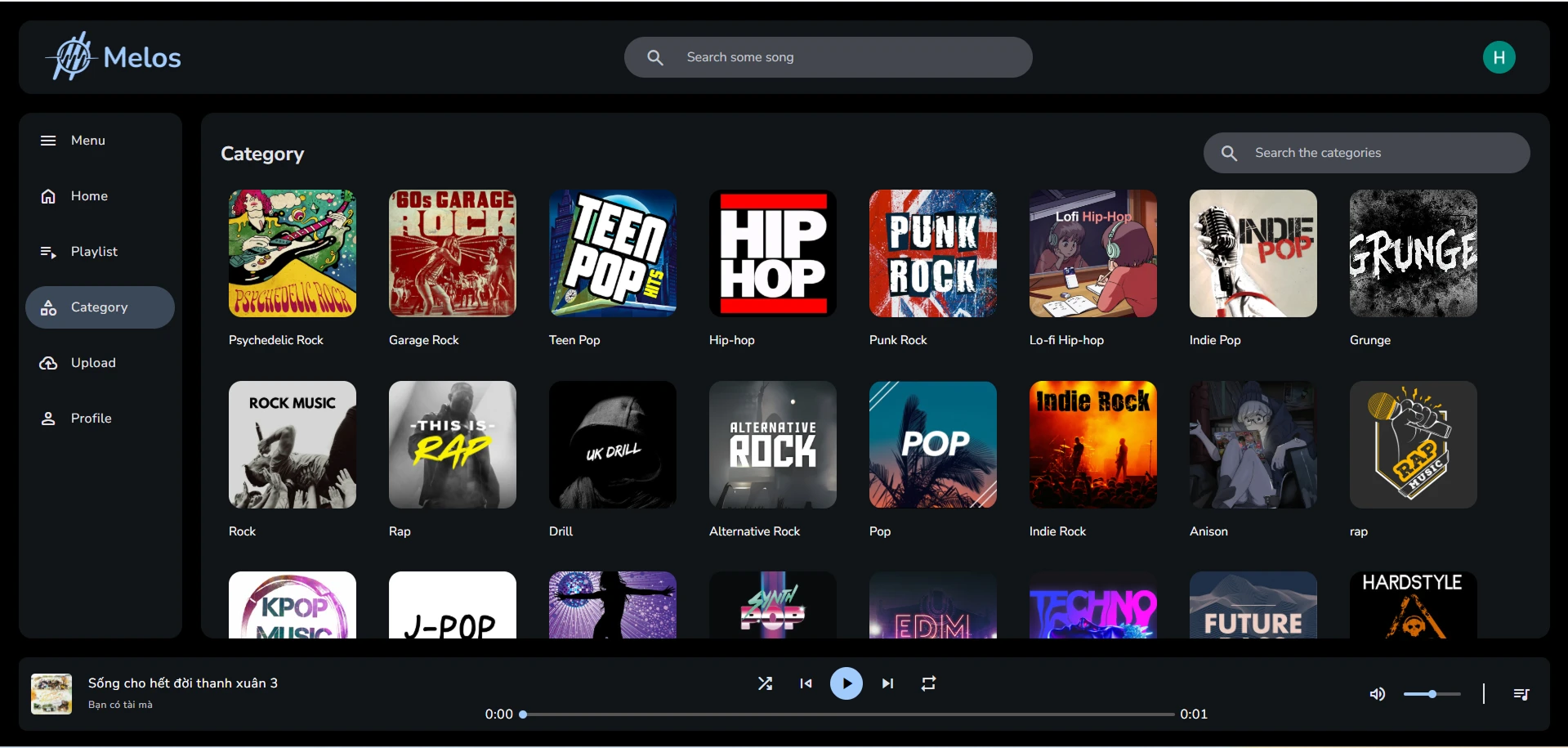
Task: Click the Psychedelic Rock label
Action: (276, 340)
